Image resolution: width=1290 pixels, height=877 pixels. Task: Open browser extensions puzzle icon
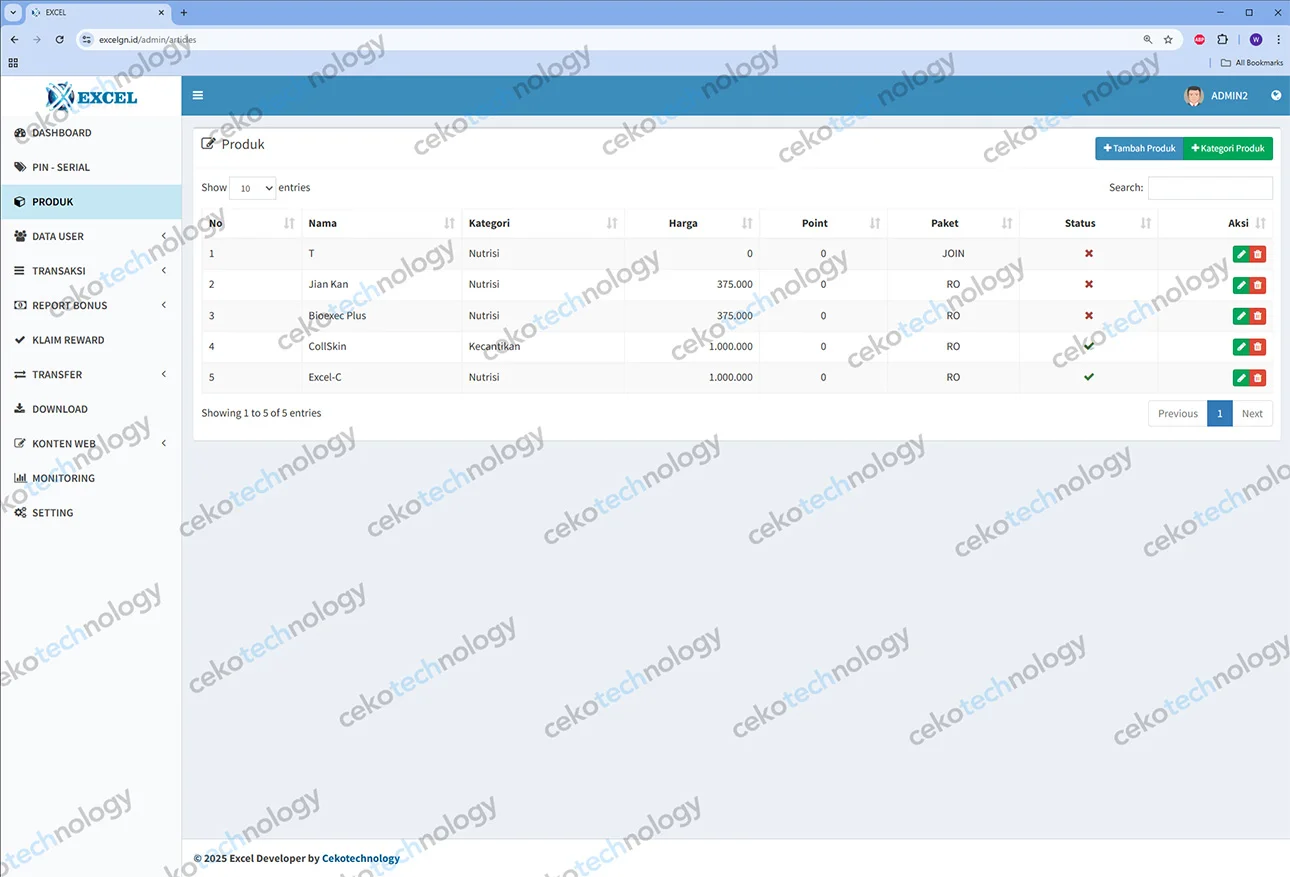point(1222,40)
